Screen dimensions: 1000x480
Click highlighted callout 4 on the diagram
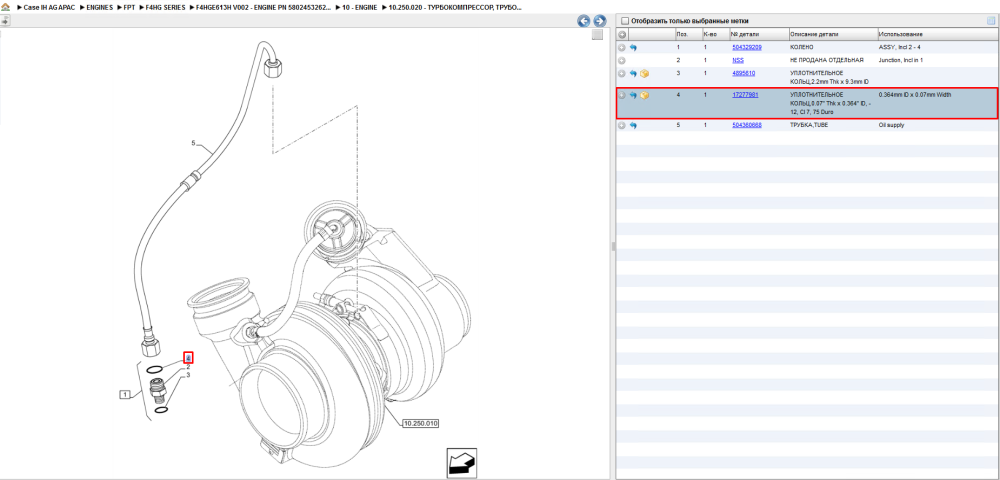click(x=188, y=358)
